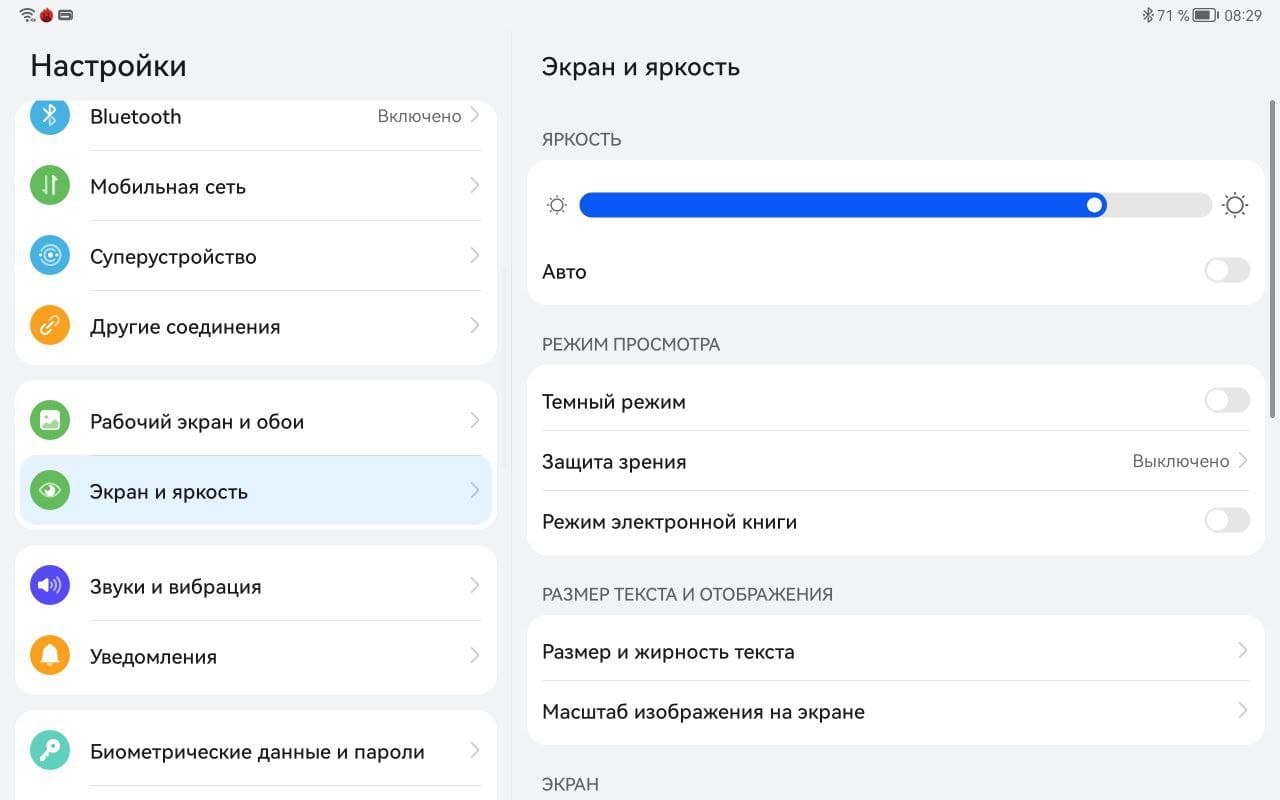Tap the Биометрические данные key icon

tap(50, 751)
